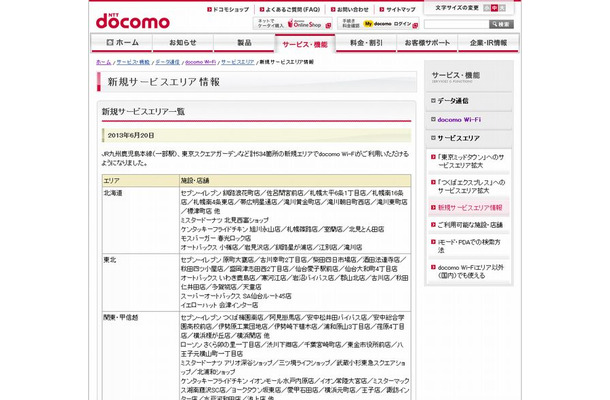Click 新規サービスエリア一覧 section heading
The image size is (610, 400).
[143, 112]
